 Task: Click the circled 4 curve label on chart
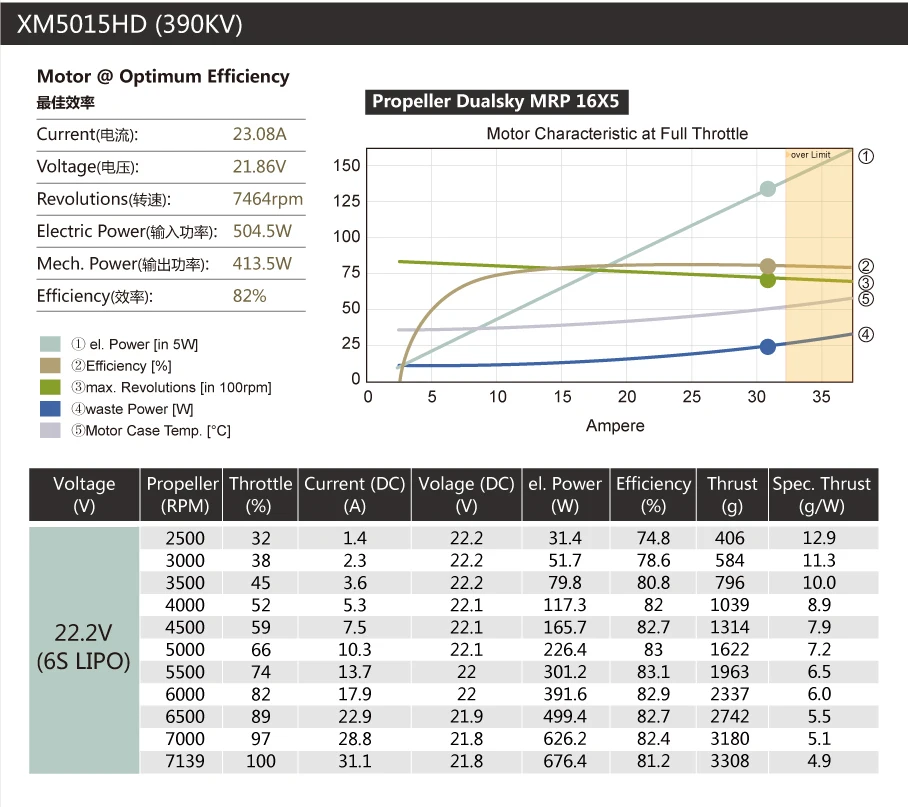[x=866, y=335]
